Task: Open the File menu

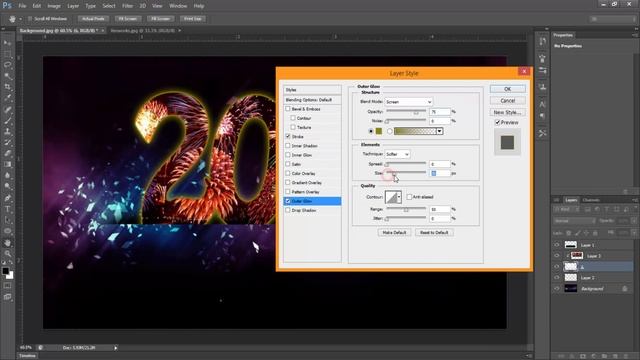Action: (22, 6)
